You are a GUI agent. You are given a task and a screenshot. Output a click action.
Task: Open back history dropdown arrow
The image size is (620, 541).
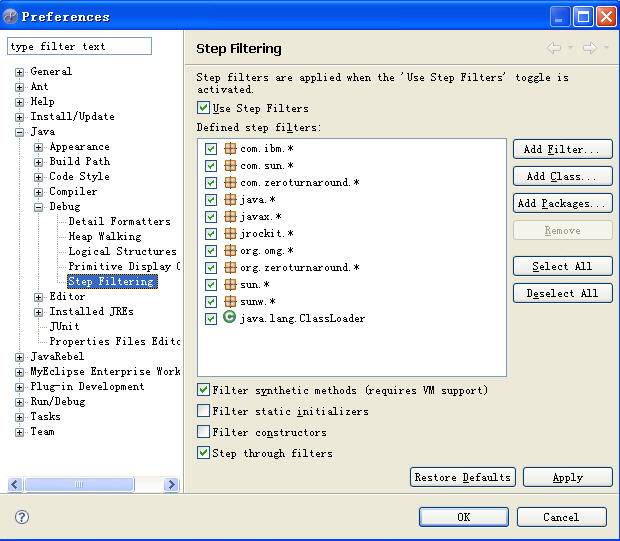point(570,47)
